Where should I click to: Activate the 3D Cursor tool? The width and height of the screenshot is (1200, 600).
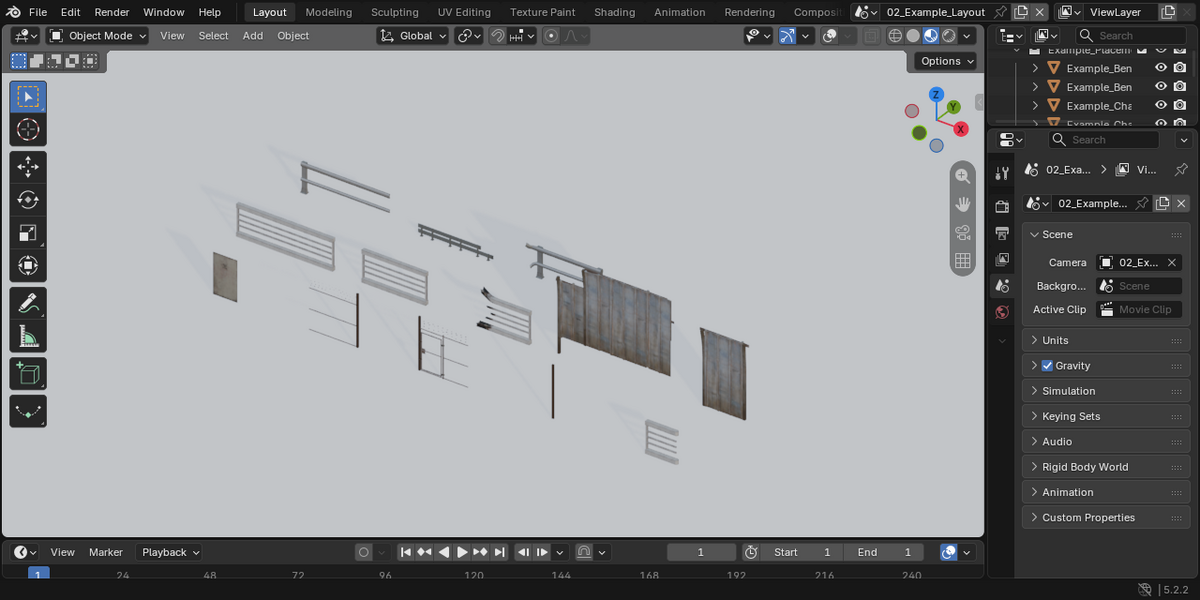pos(28,130)
